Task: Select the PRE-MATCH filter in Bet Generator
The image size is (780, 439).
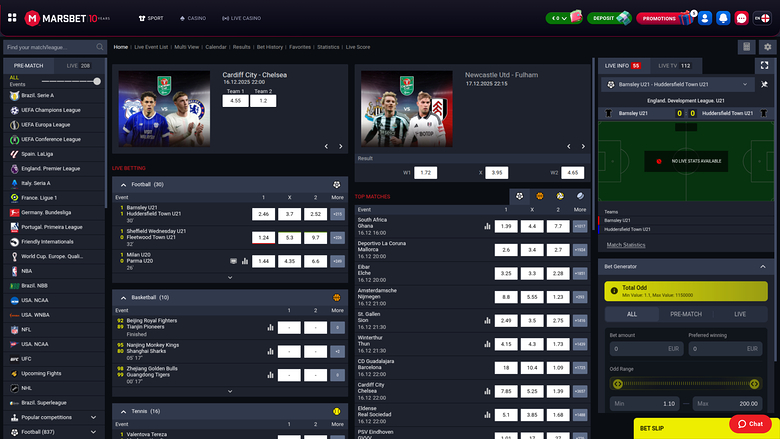Action: [686, 314]
